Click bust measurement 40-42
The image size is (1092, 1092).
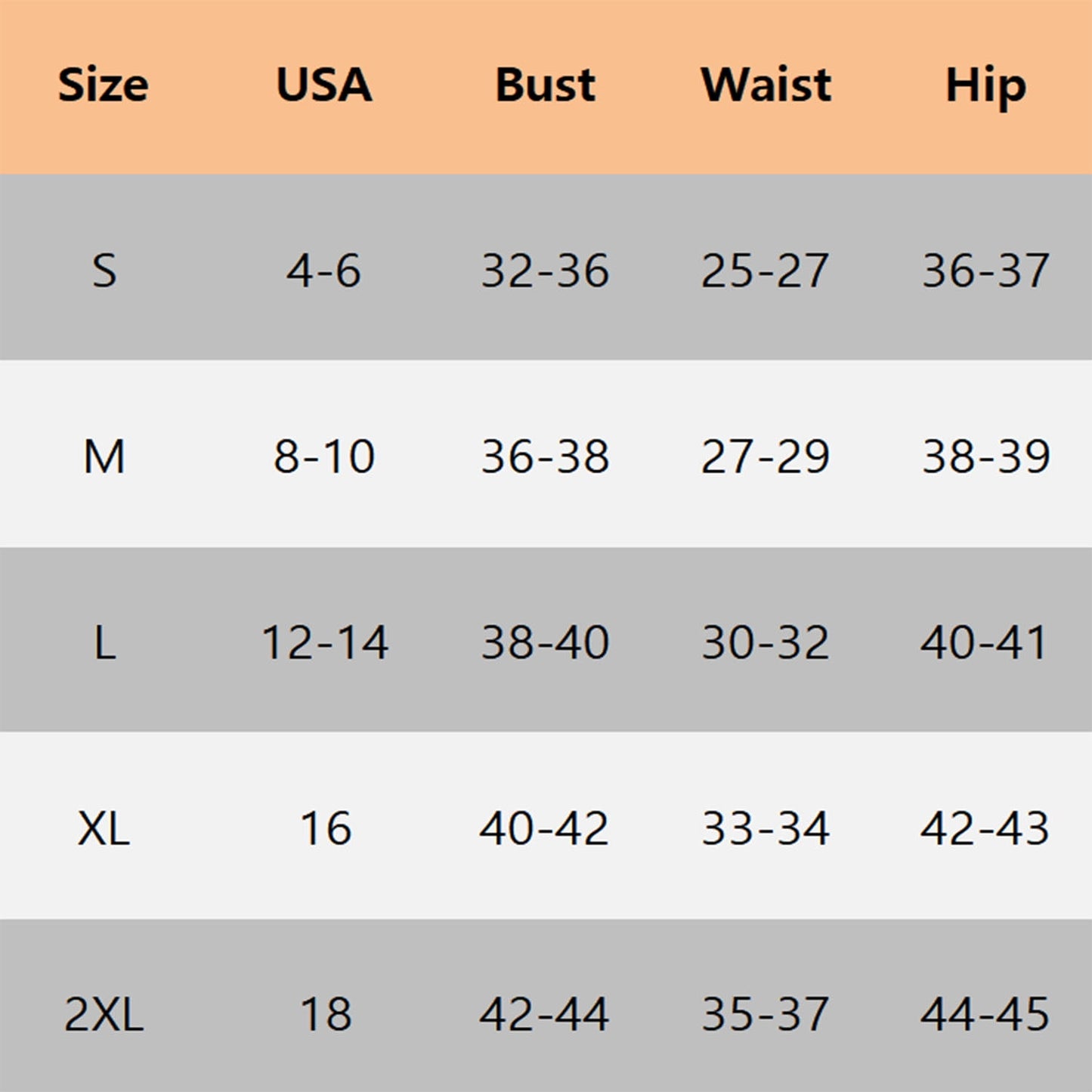(x=544, y=829)
